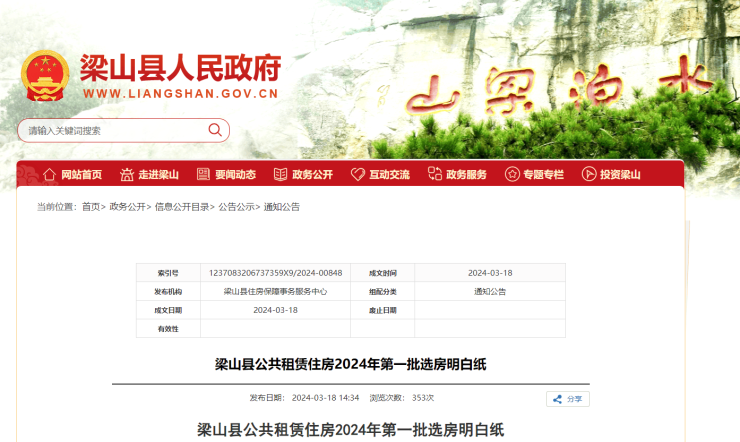Click the home icon beside 网站首页
The image size is (740, 442).
[x=50, y=175]
